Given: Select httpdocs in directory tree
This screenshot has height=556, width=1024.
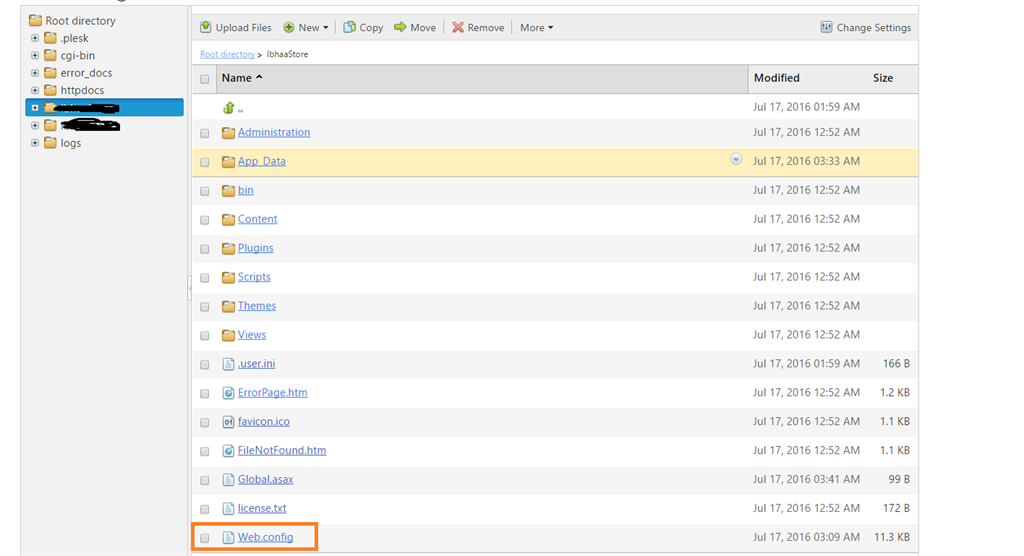Looking at the screenshot, I should click(82, 90).
